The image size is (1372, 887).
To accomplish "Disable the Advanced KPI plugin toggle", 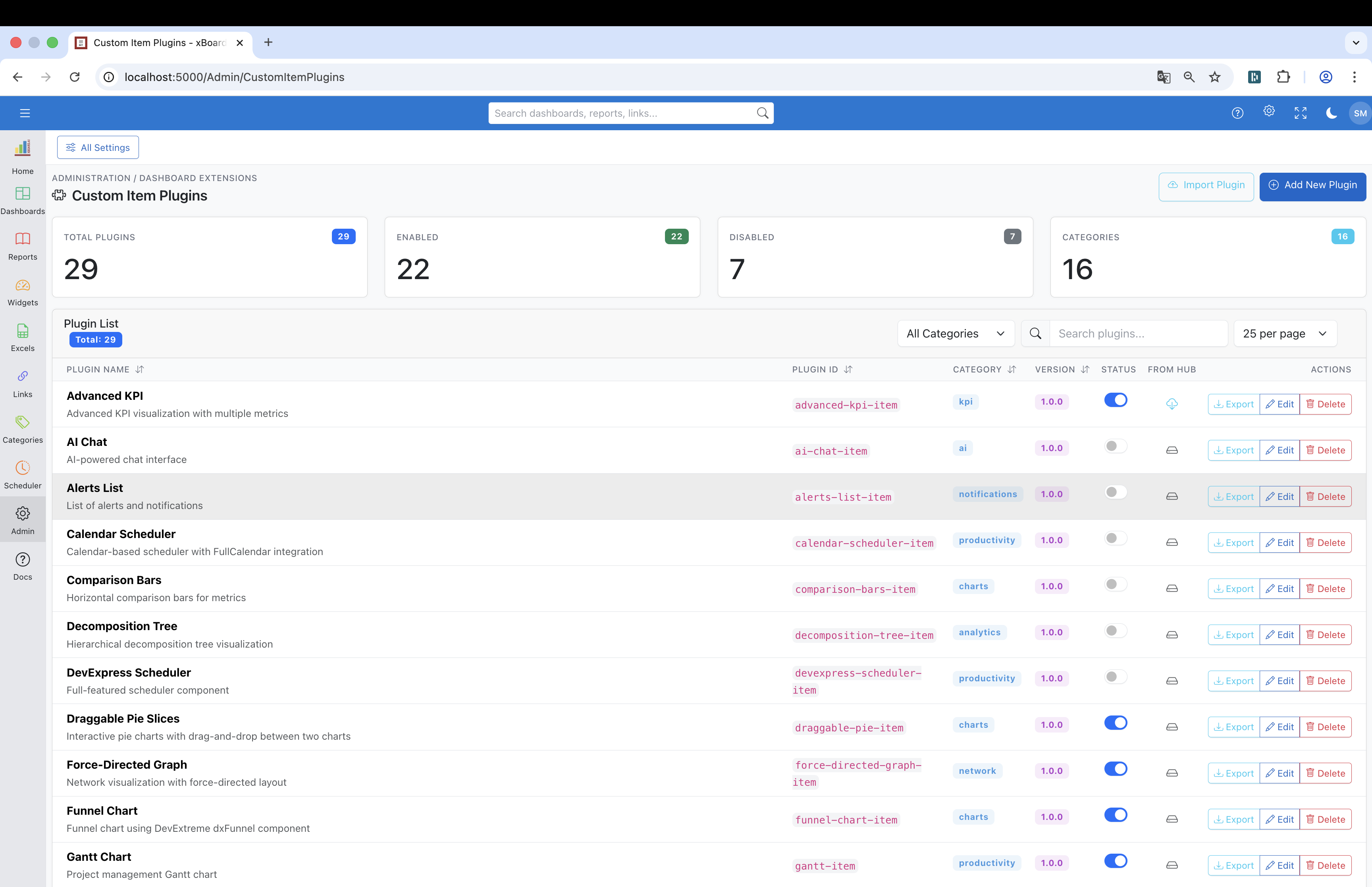I will [x=1116, y=400].
